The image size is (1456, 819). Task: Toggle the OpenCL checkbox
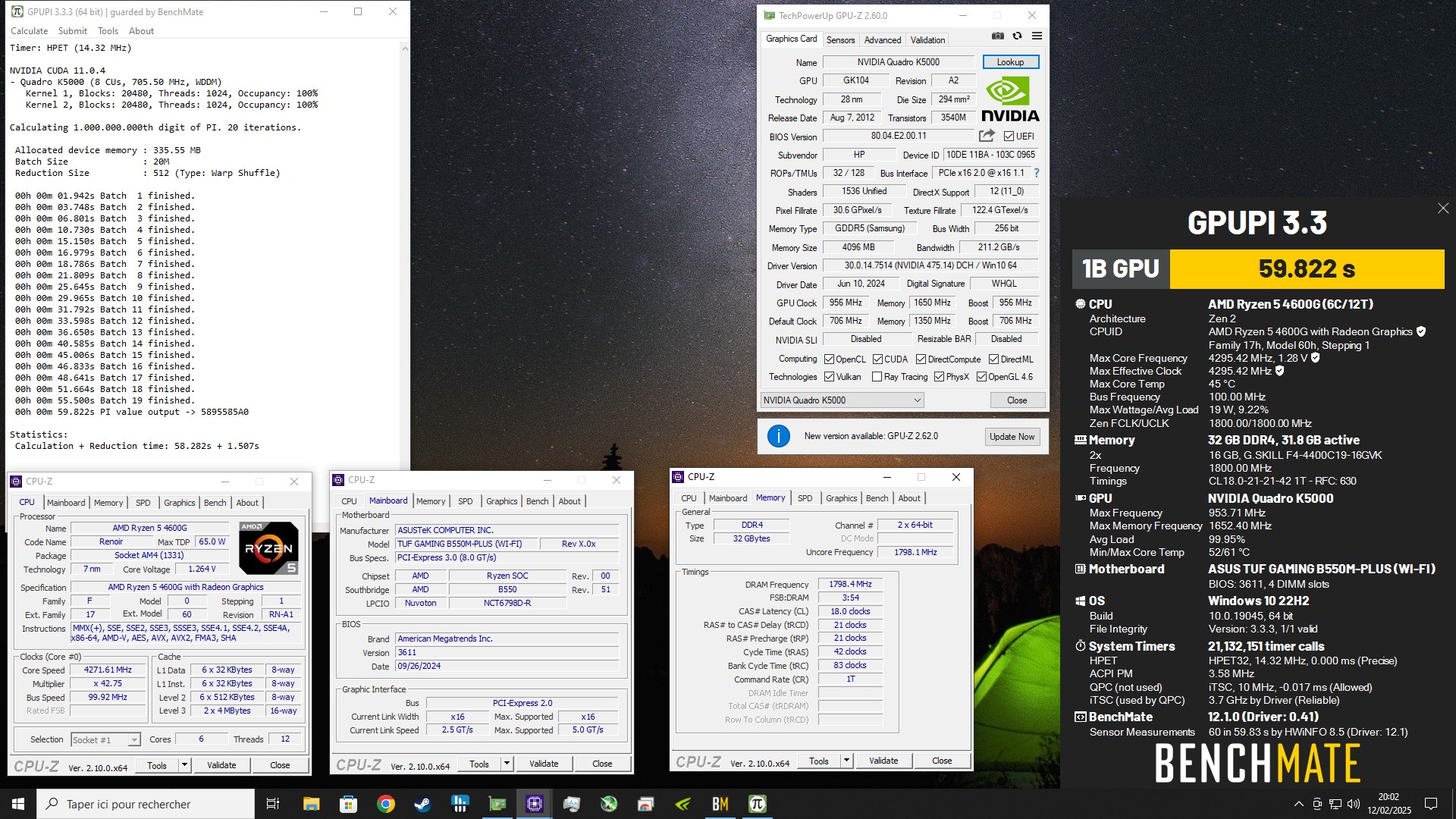tap(830, 359)
